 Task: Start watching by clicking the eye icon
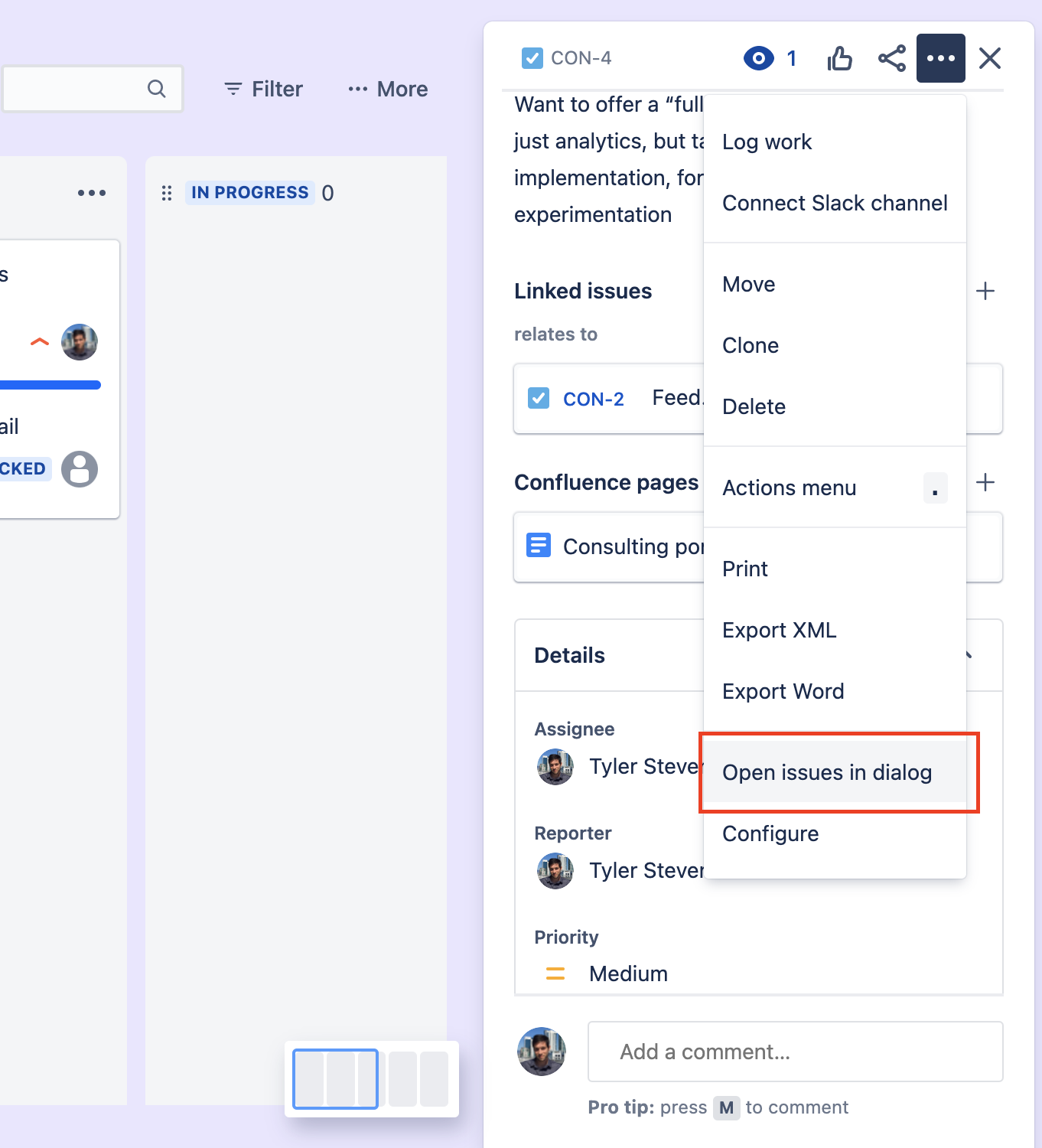click(758, 58)
